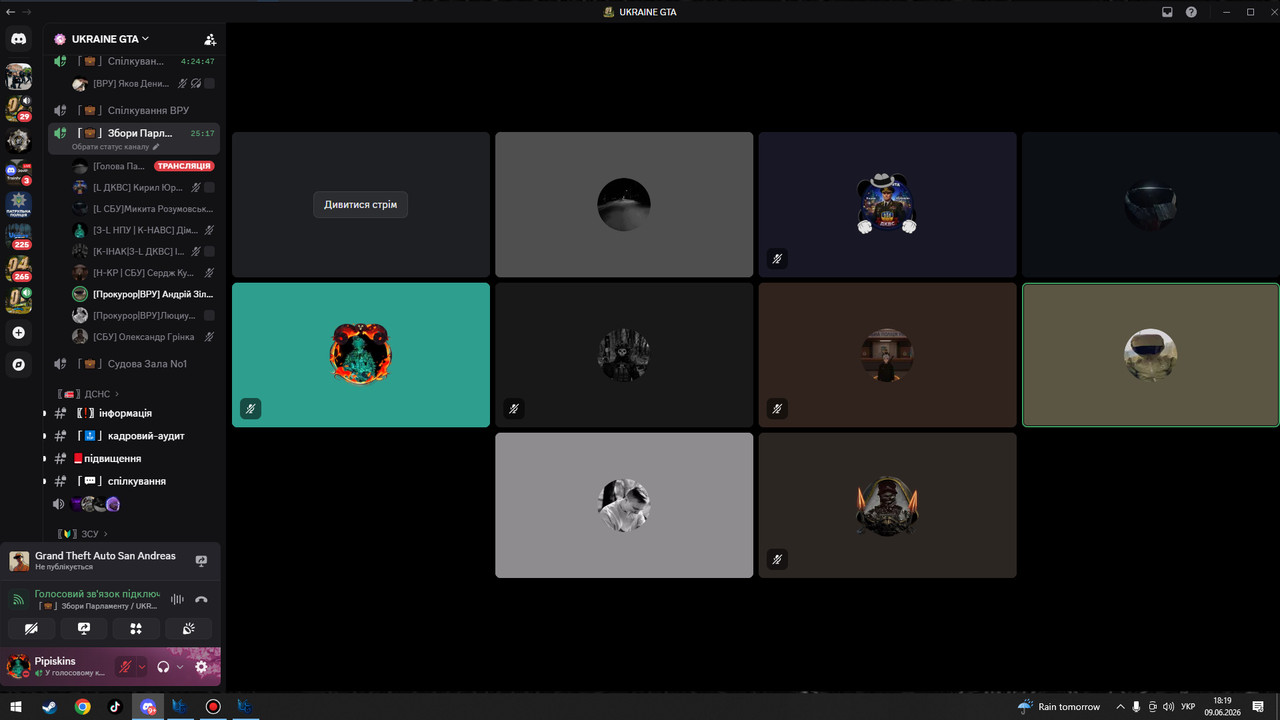The height and width of the screenshot is (720, 1280).
Task: Open the інформація text channel
Action: (134, 413)
